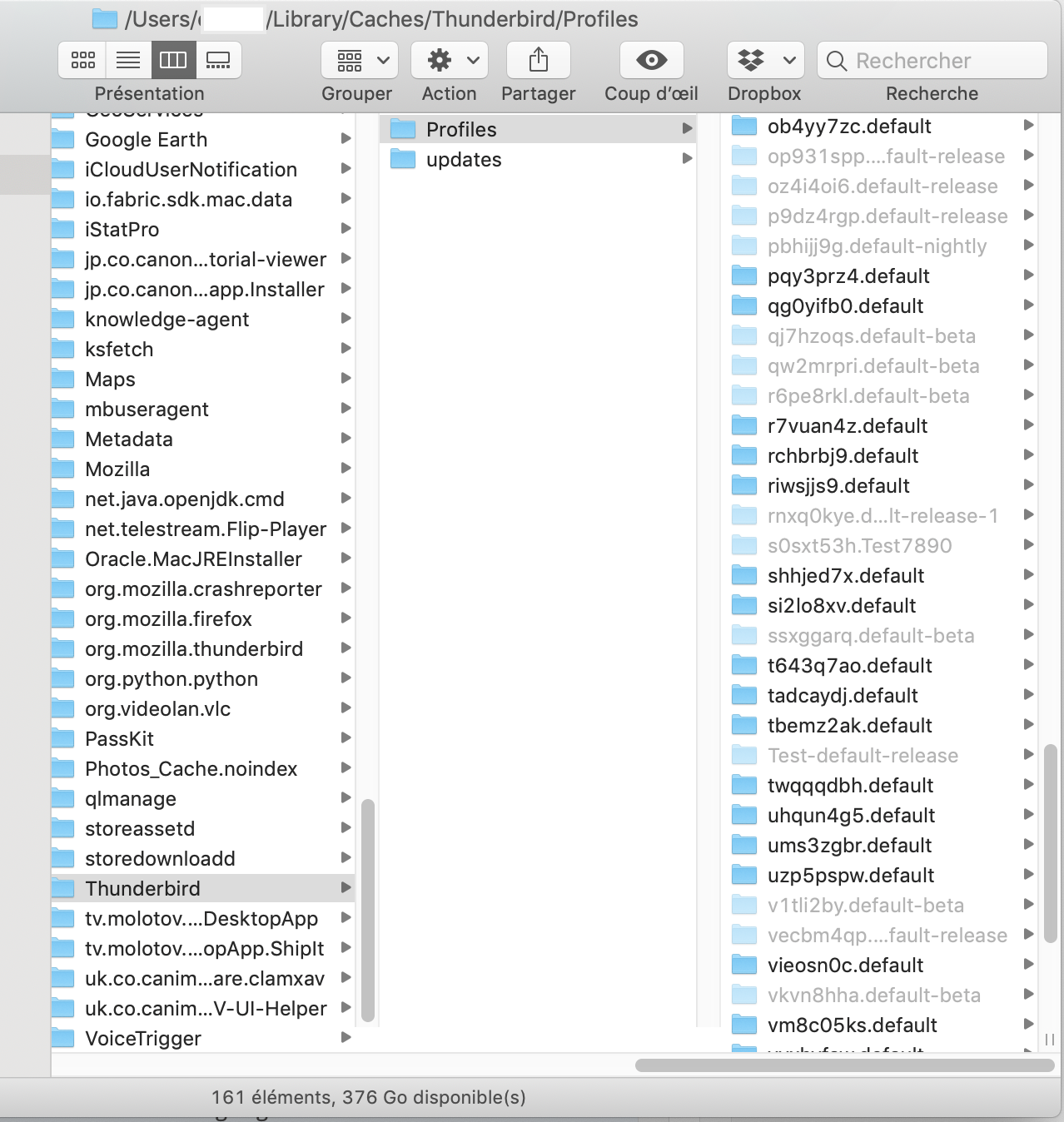Click the qg0yifb0.default folder icon
The image size is (1064, 1122).
click(744, 305)
